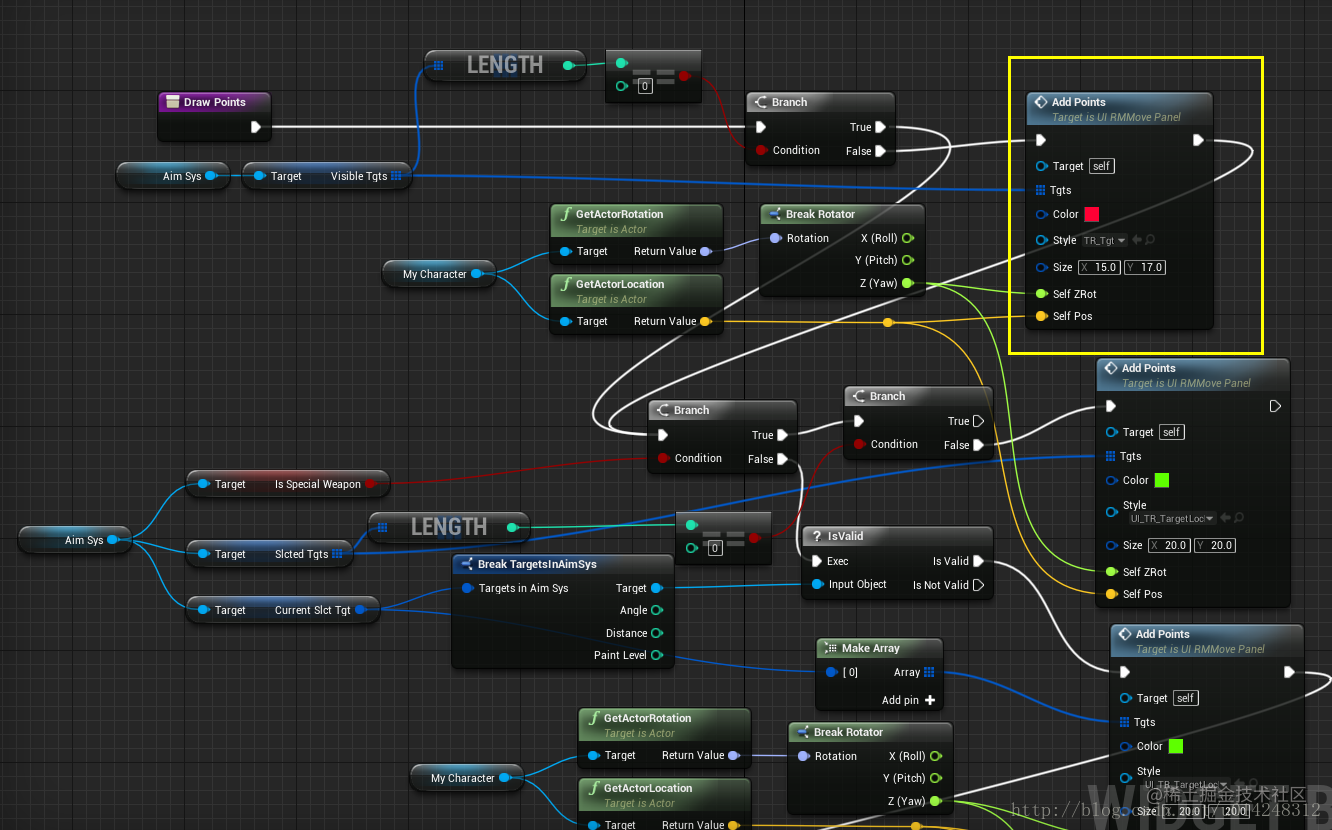This screenshot has height=830, width=1332.
Task: Click Rotation input pin on upper Break Rotator
Action: [x=775, y=238]
